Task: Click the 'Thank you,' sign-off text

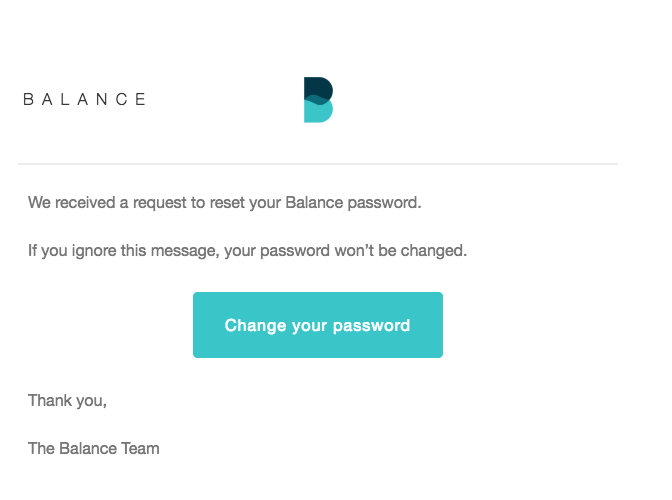Action: (67, 401)
